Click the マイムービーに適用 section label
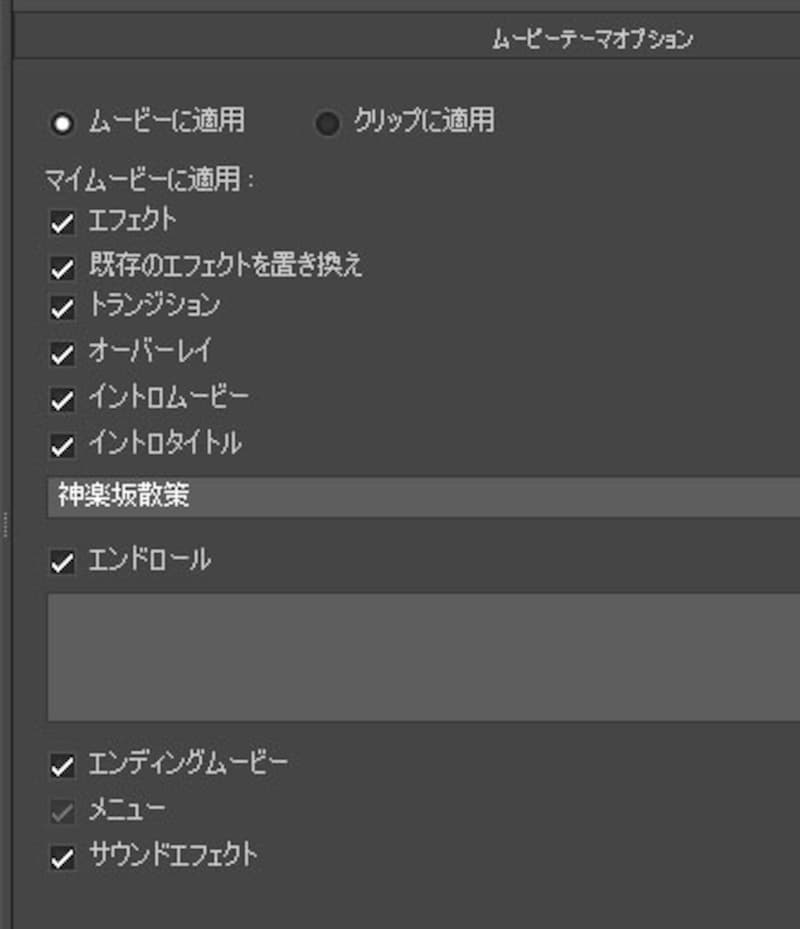This screenshot has height=929, width=800. [150, 180]
